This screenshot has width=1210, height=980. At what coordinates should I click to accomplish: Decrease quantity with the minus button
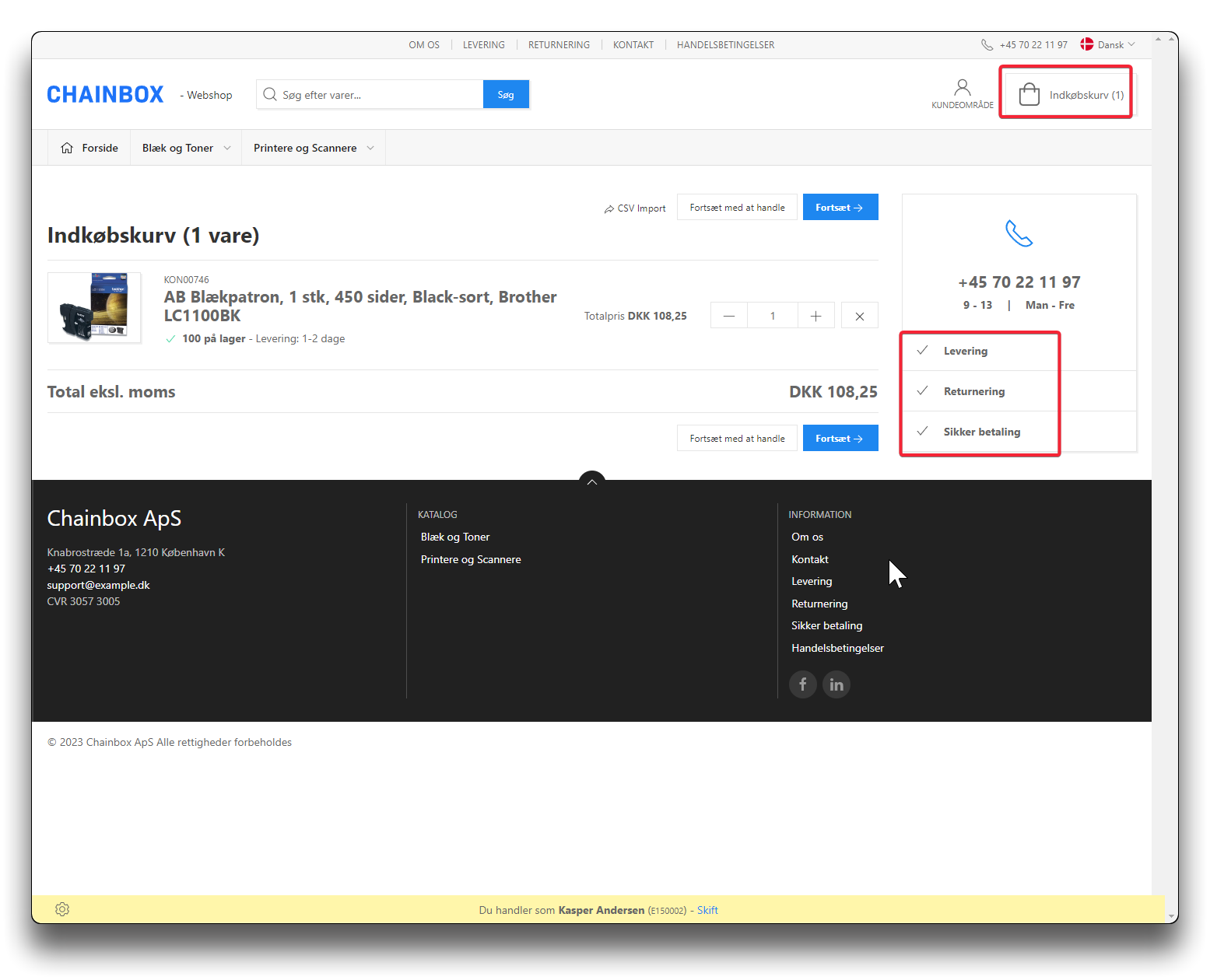click(x=729, y=316)
